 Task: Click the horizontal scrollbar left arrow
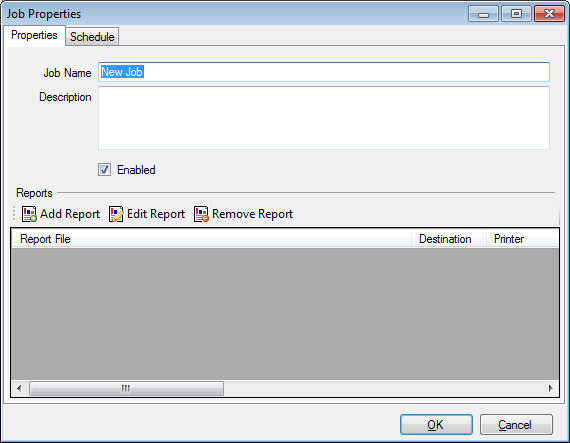pyautogui.click(x=19, y=388)
